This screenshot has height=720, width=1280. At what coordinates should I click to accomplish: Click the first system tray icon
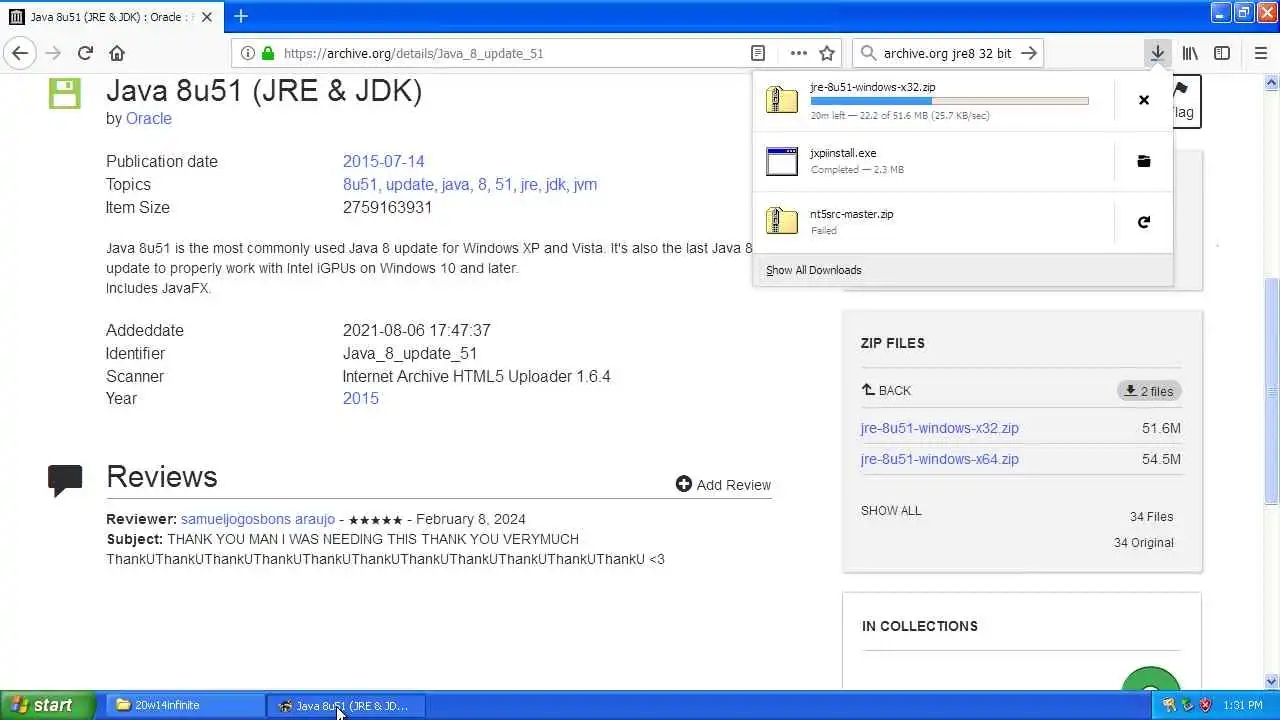coord(1169,705)
